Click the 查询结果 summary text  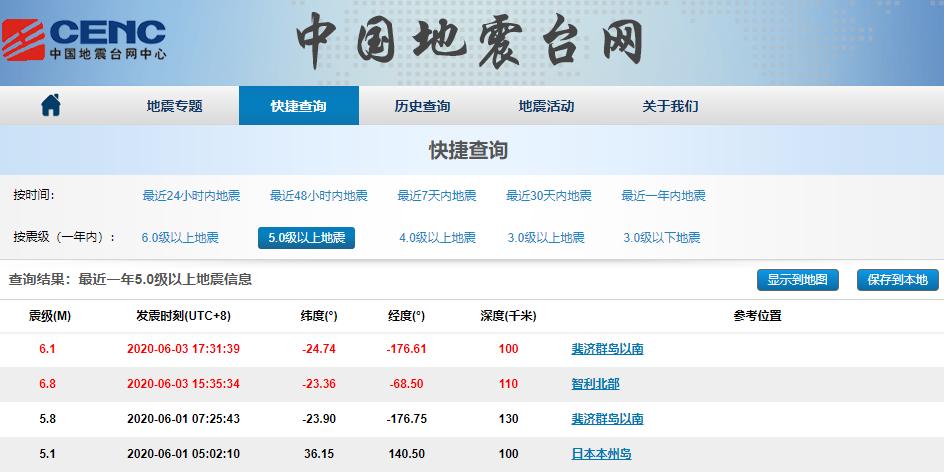pos(130,279)
